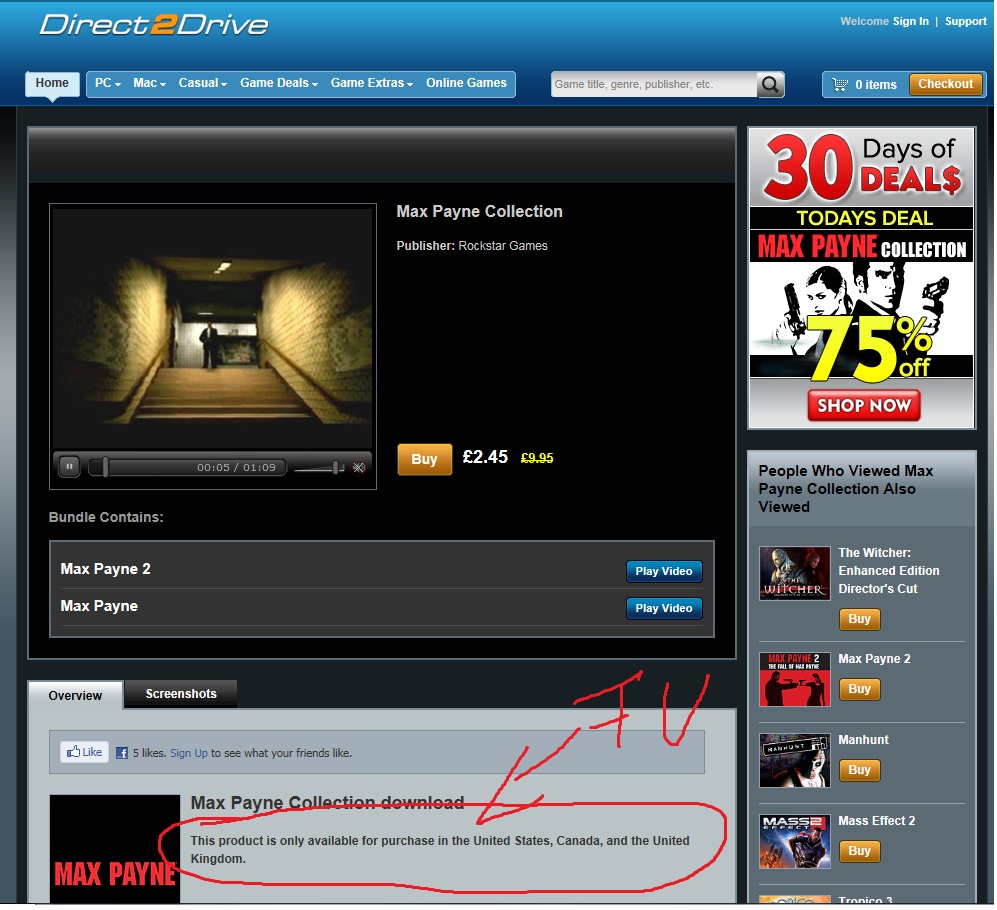Image resolution: width=997 pixels, height=910 pixels.
Task: Open the PC dropdown menu
Action: [x=107, y=83]
